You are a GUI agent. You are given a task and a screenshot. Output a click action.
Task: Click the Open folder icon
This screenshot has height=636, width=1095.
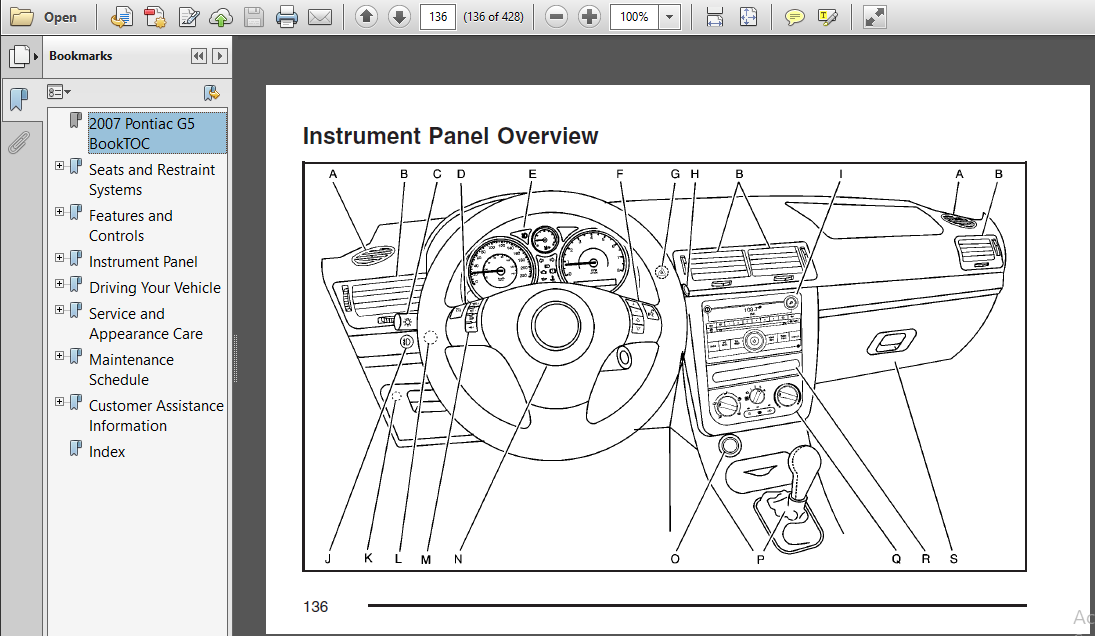pyautogui.click(x=22, y=17)
